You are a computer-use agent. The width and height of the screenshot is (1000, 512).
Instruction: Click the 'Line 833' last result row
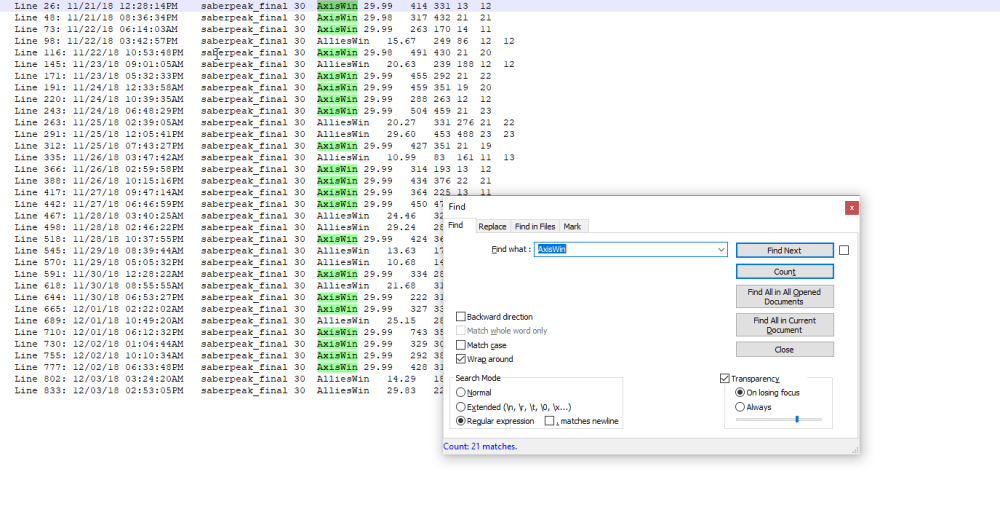coord(228,390)
